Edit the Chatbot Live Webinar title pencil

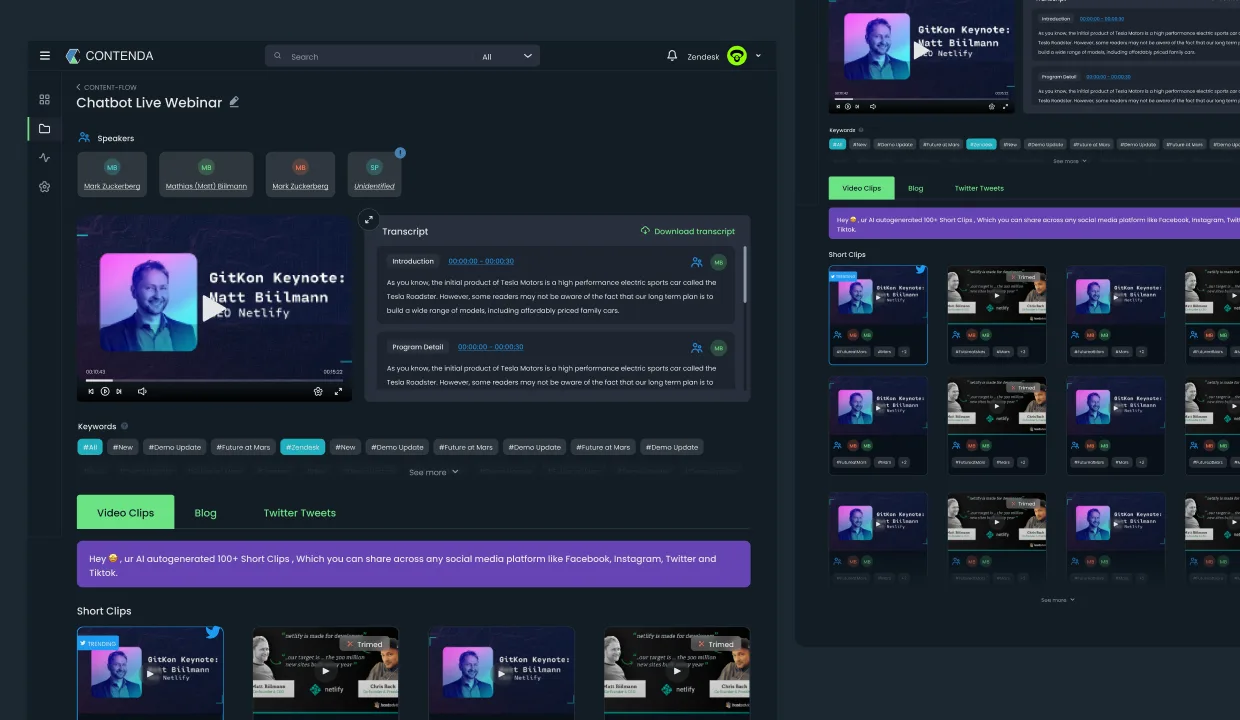(x=234, y=102)
